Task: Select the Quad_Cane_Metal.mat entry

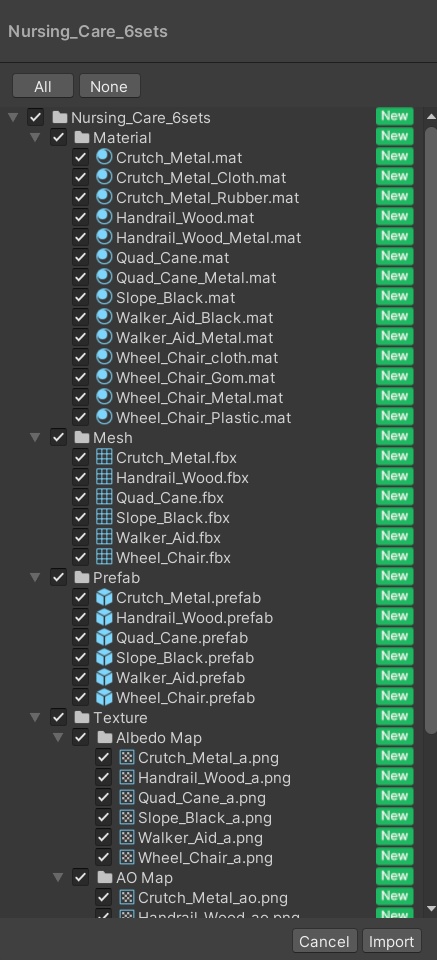Action: [x=196, y=277]
